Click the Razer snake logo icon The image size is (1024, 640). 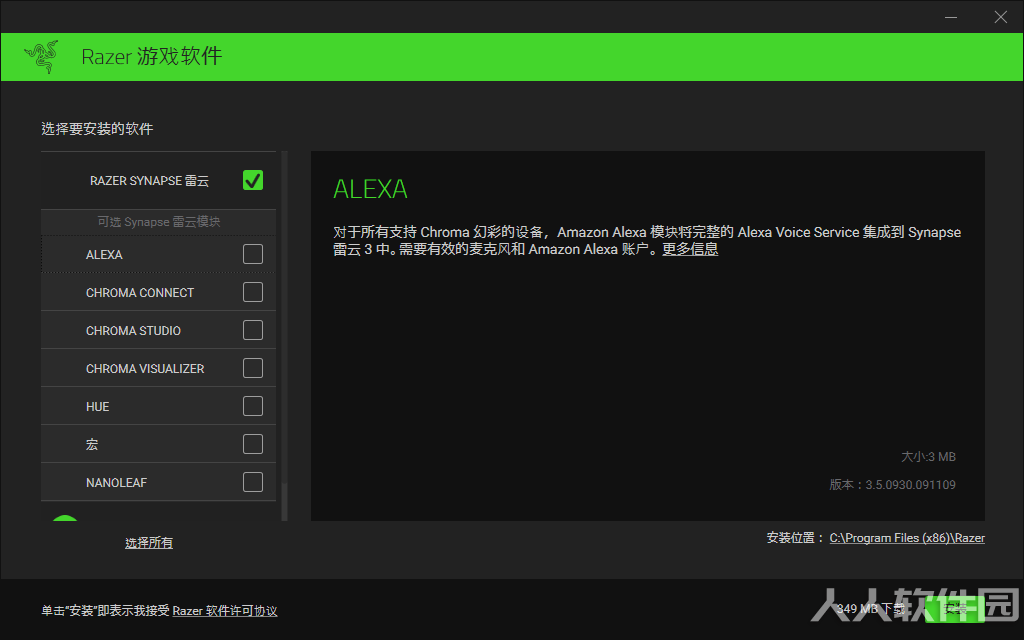point(41,57)
